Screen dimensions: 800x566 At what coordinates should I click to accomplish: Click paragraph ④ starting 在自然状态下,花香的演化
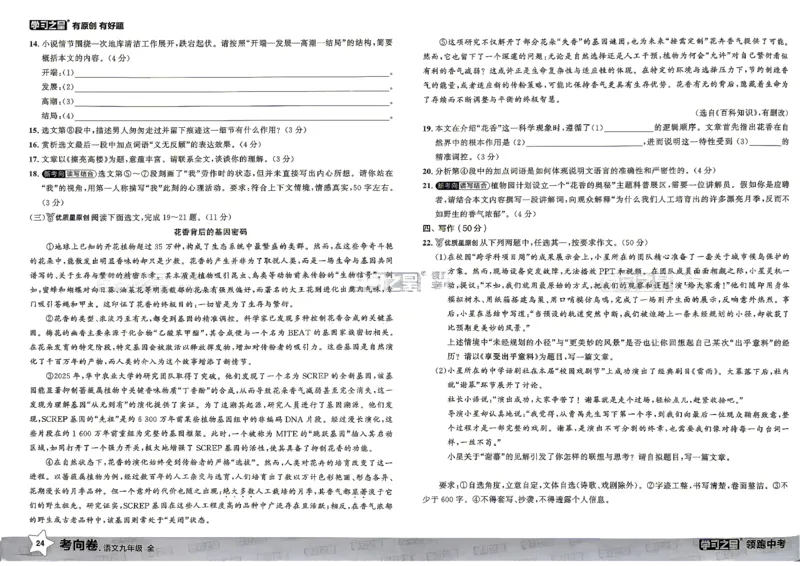tap(211, 491)
